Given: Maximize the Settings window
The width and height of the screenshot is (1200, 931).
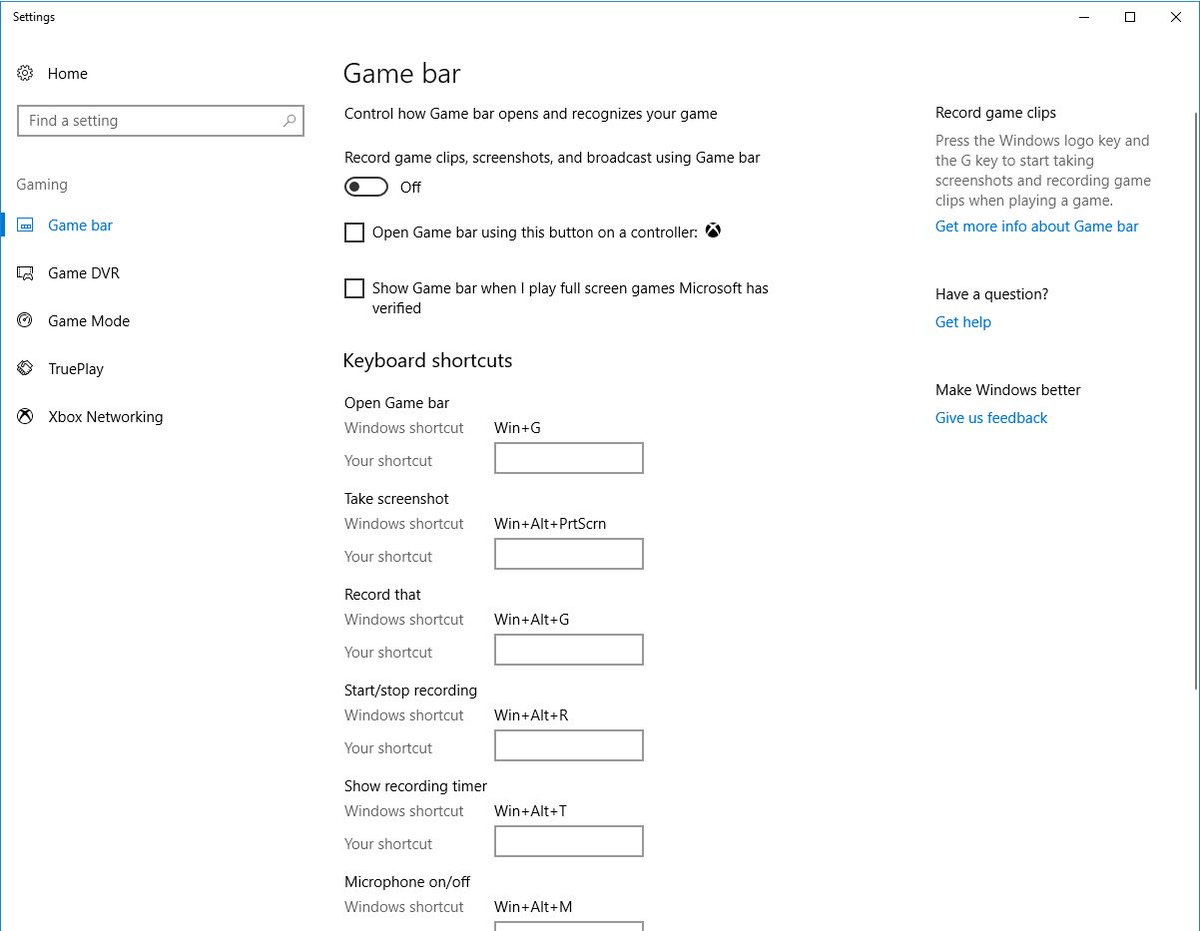Looking at the screenshot, I should (1130, 17).
